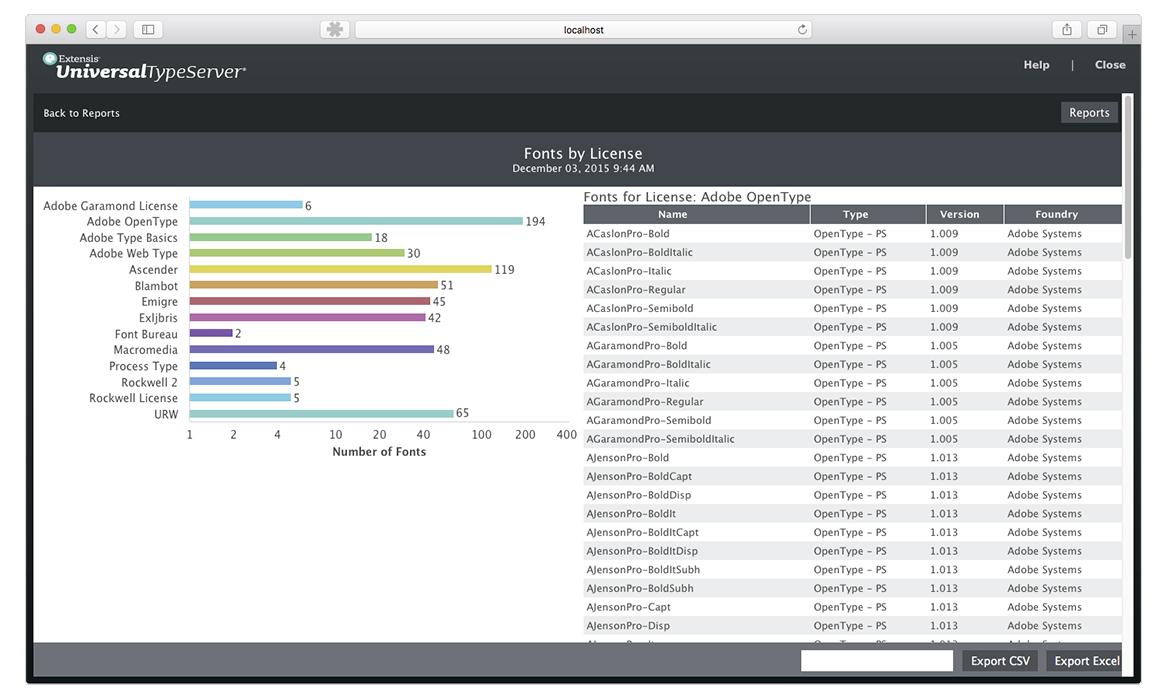Click the 'Font Bureau' chart label
Screen dimensions: 1167x700
[146, 334]
